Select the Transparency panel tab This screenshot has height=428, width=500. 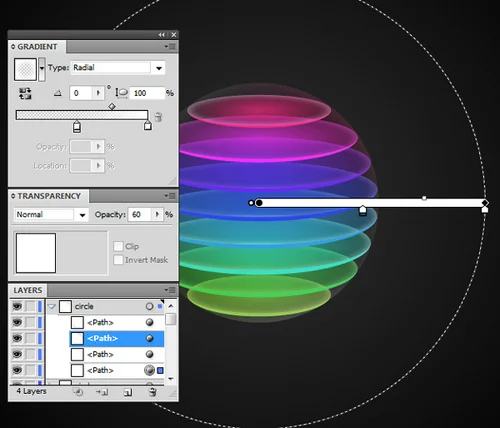49,196
